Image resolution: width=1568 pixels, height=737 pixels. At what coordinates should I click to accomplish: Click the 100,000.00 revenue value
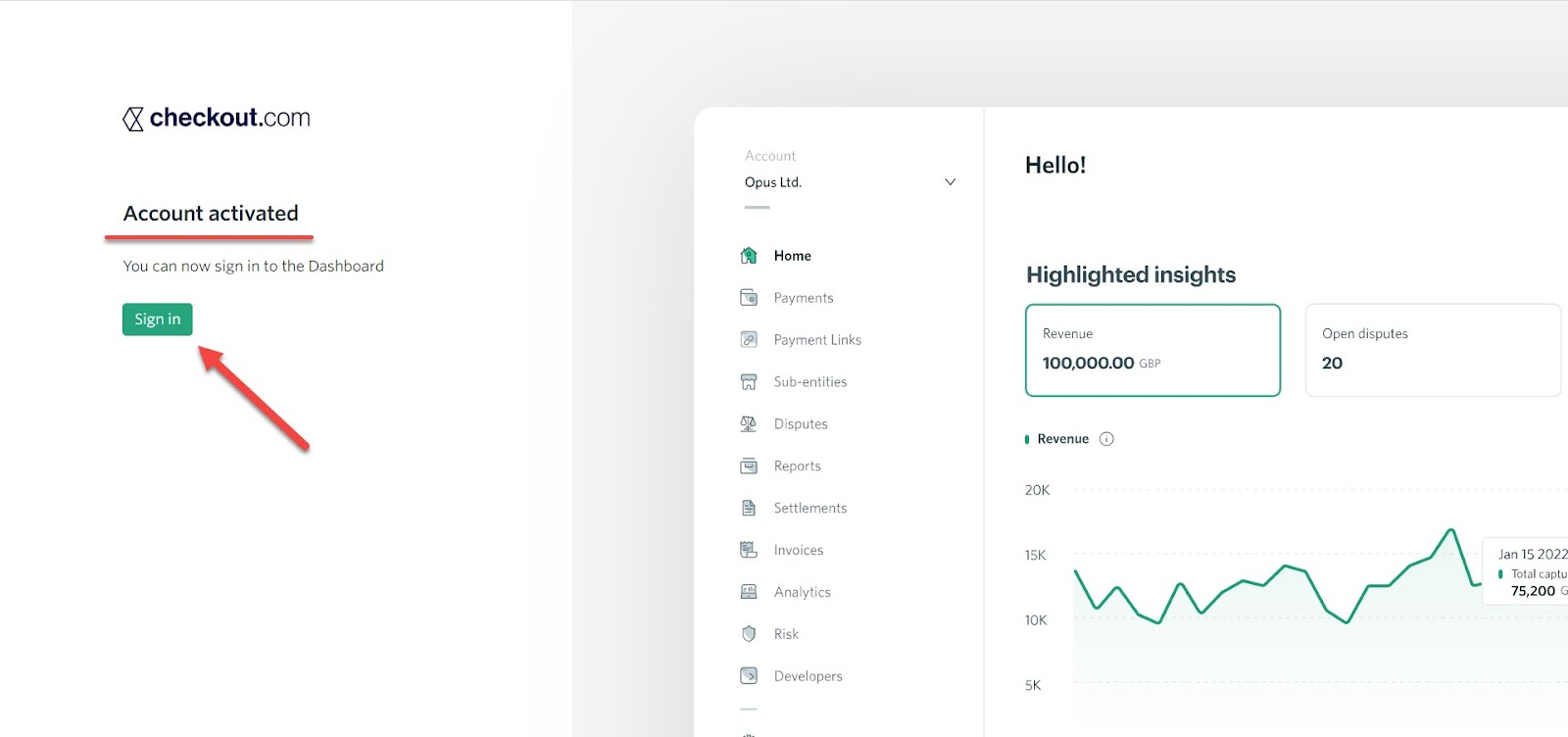point(1088,363)
